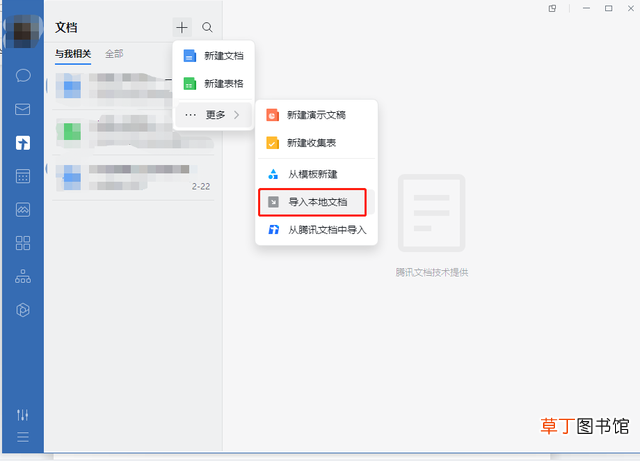Open the image gallery sidebar icon
The width and height of the screenshot is (640, 461).
click(23, 209)
